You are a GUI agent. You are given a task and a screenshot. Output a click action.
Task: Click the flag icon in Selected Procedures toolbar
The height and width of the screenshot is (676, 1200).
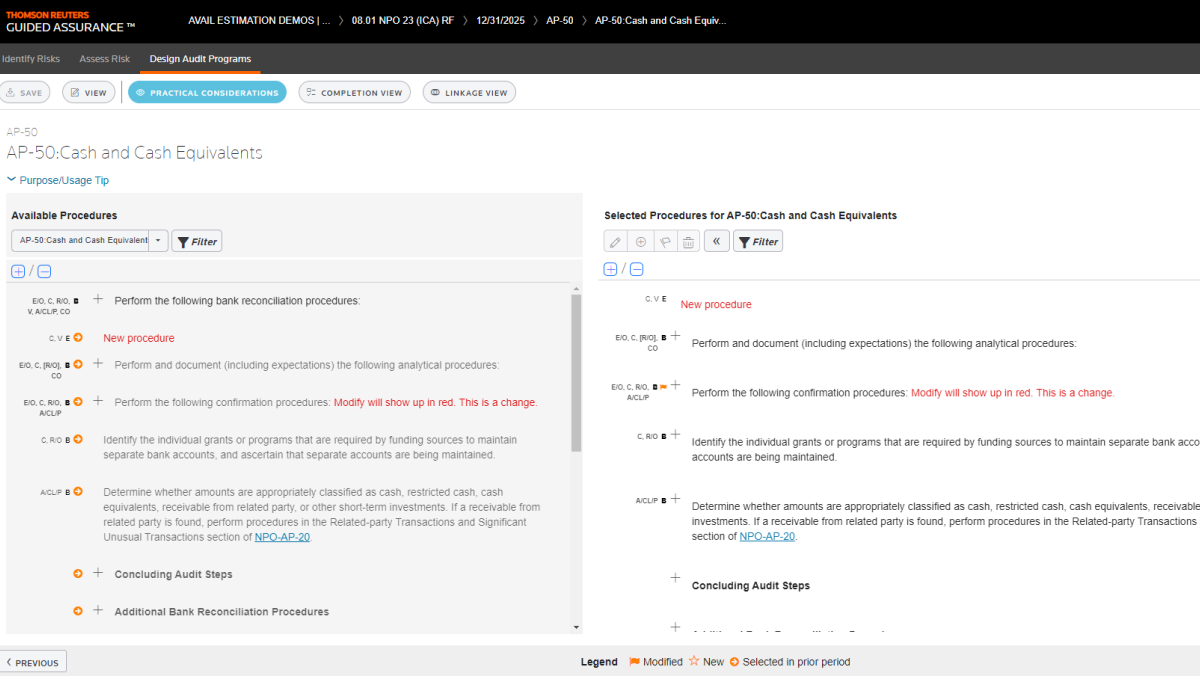[x=664, y=242]
